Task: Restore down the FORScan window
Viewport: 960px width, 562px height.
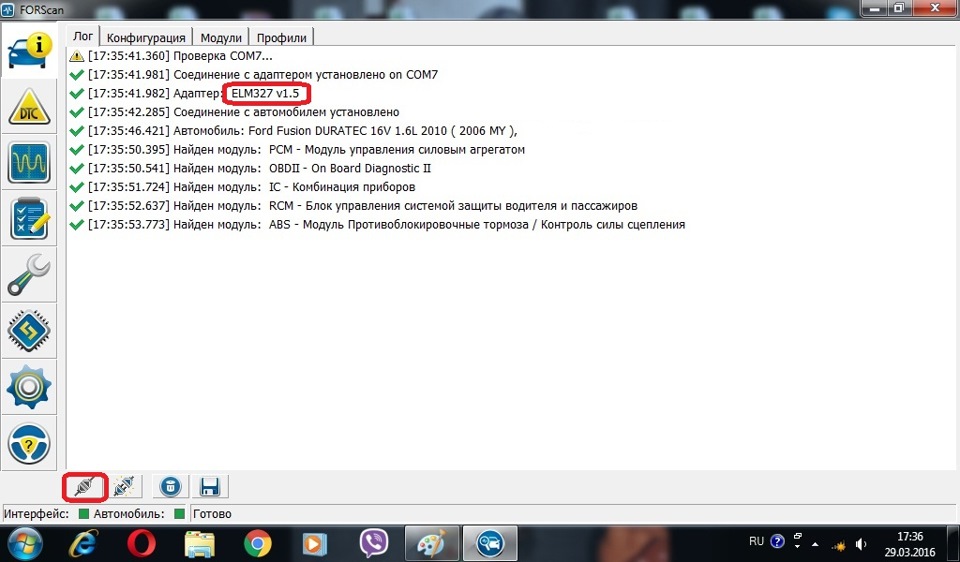Action: [898, 8]
